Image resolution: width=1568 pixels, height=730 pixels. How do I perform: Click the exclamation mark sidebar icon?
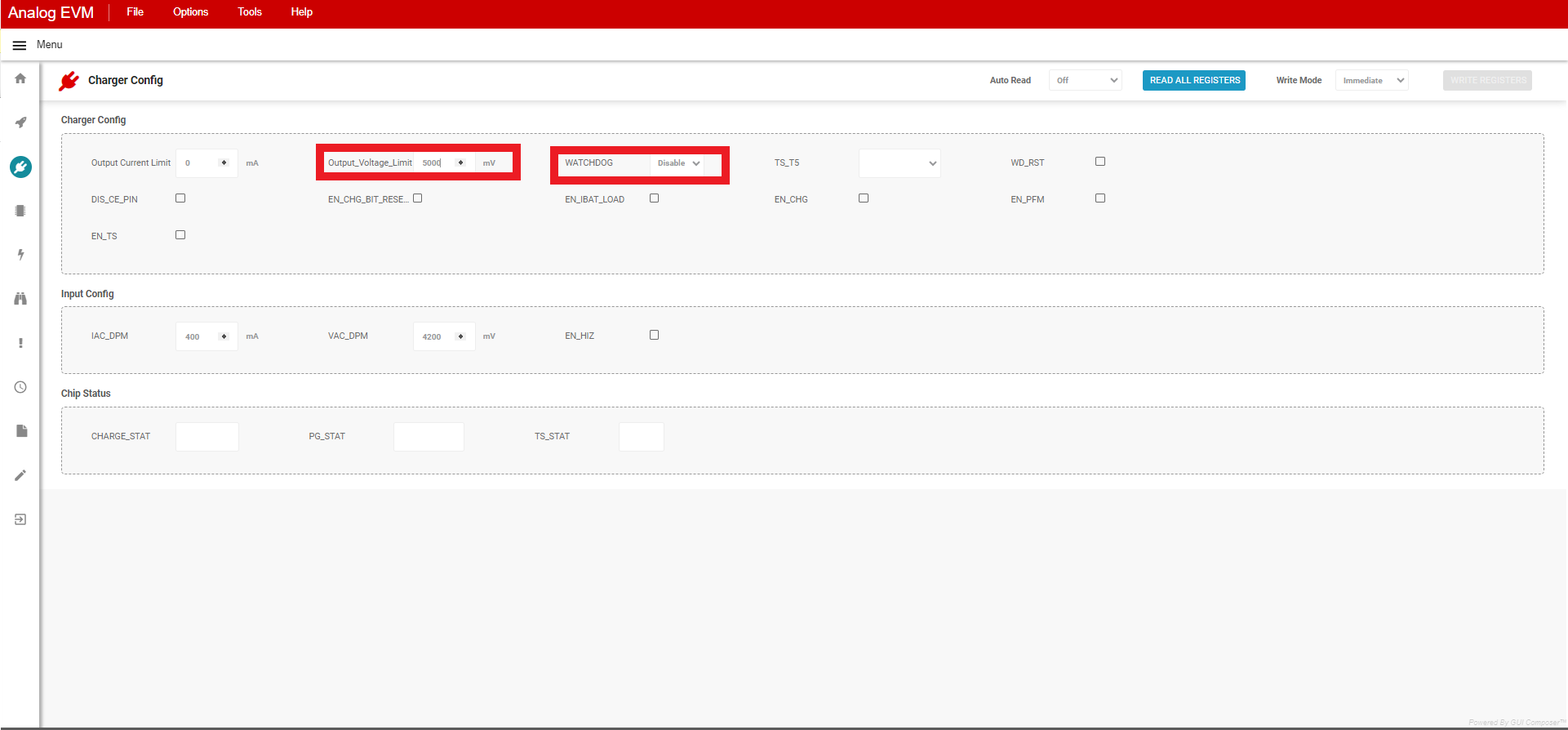20,343
